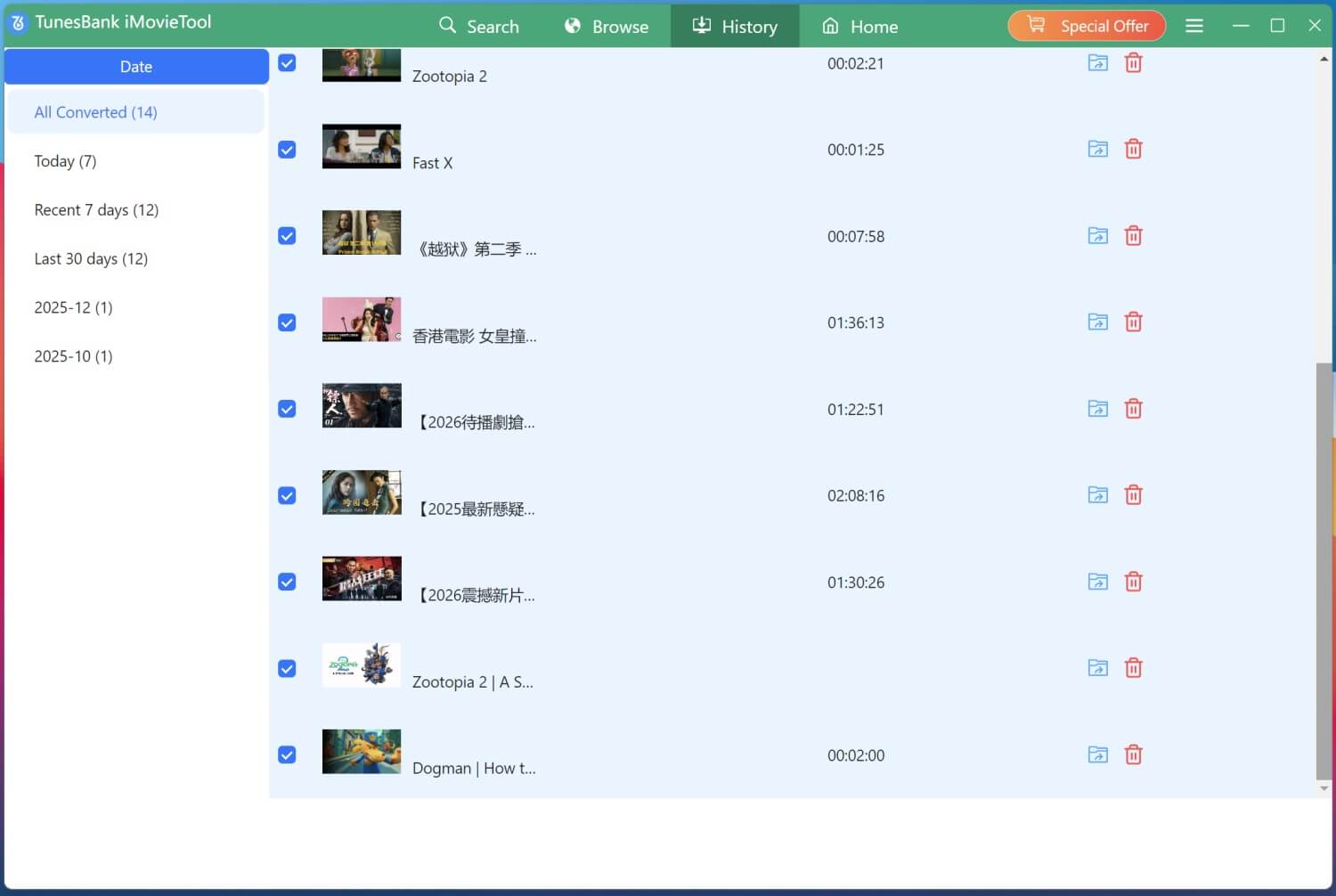The image size is (1336, 896).
Task: Open output folder for 《越狱》第二季 row
Action: pyautogui.click(x=1097, y=236)
